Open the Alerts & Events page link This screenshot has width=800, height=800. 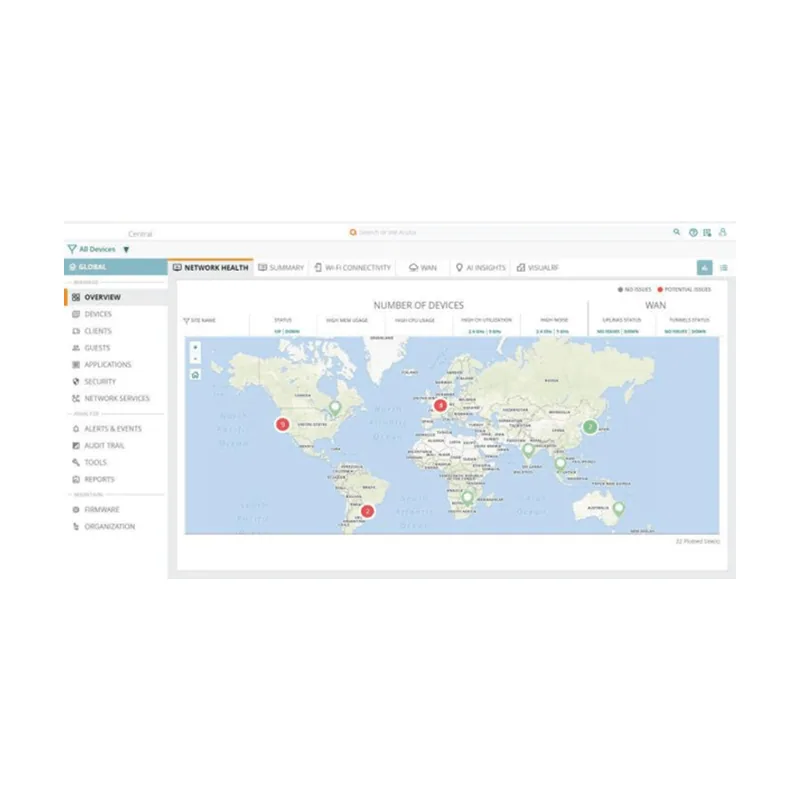click(113, 429)
